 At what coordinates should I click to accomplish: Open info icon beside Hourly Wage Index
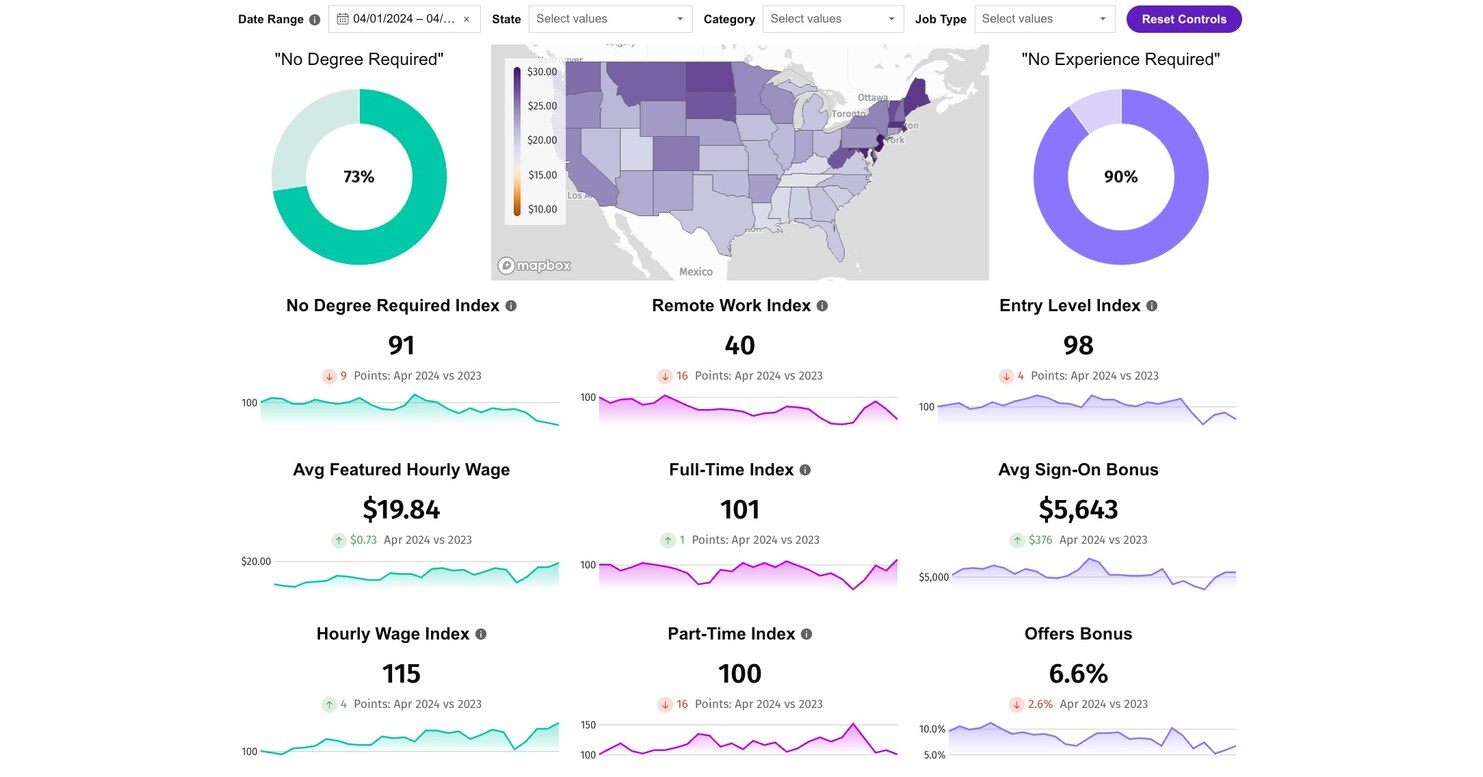[481, 634]
